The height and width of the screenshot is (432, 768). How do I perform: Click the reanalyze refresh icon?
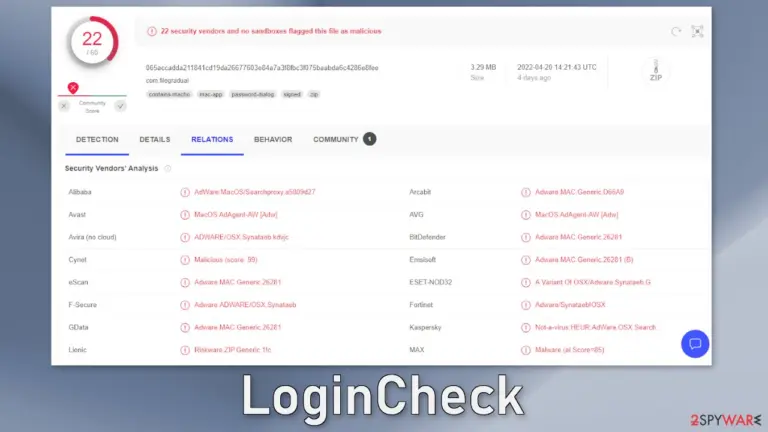click(676, 31)
